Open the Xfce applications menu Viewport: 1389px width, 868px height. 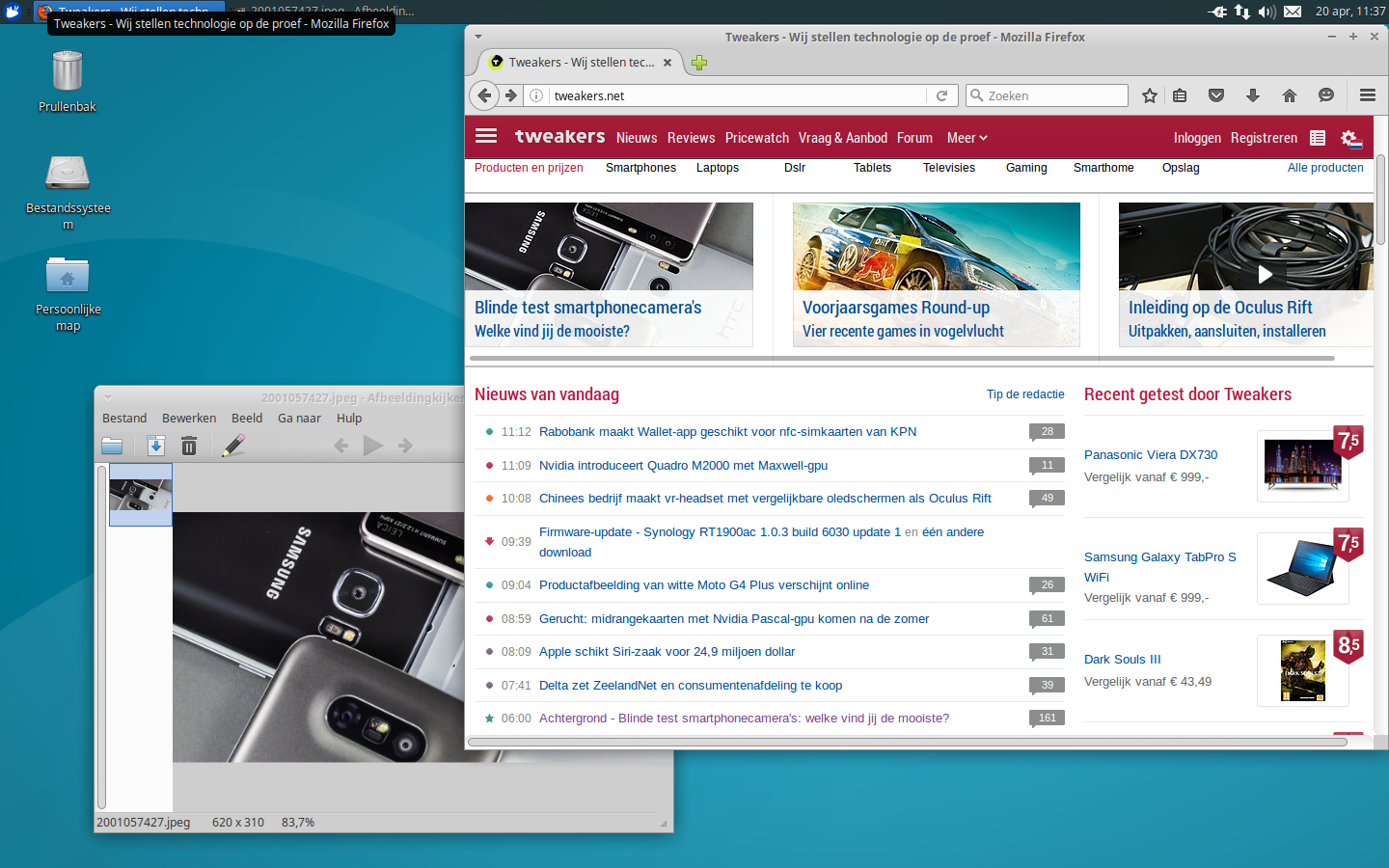13,12
